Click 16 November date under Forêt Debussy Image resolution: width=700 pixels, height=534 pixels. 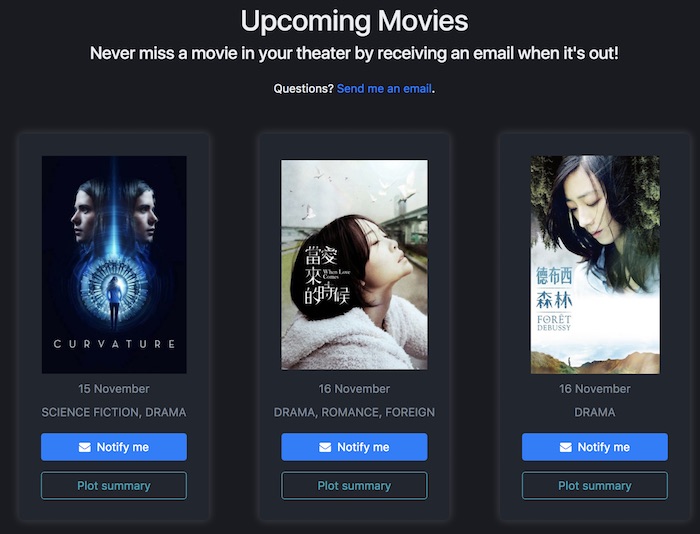point(595,389)
